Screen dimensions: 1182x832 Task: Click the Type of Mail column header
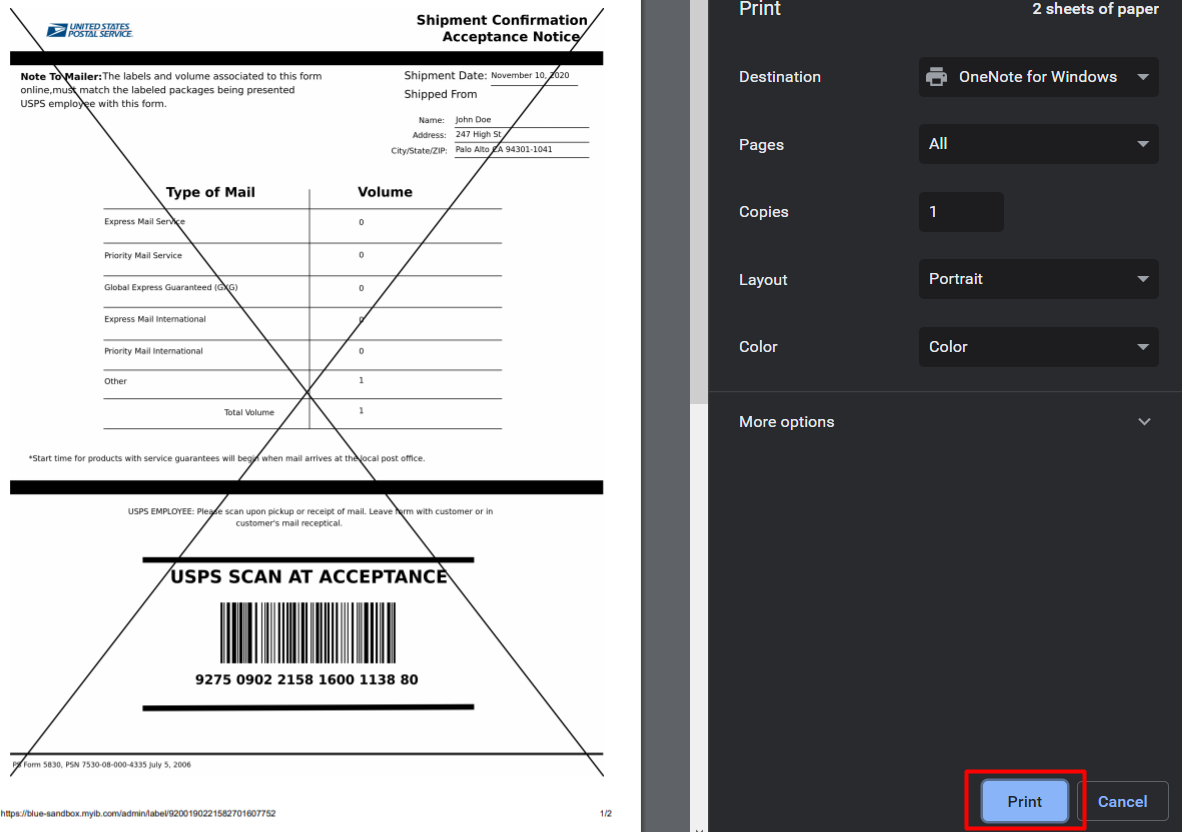210,192
